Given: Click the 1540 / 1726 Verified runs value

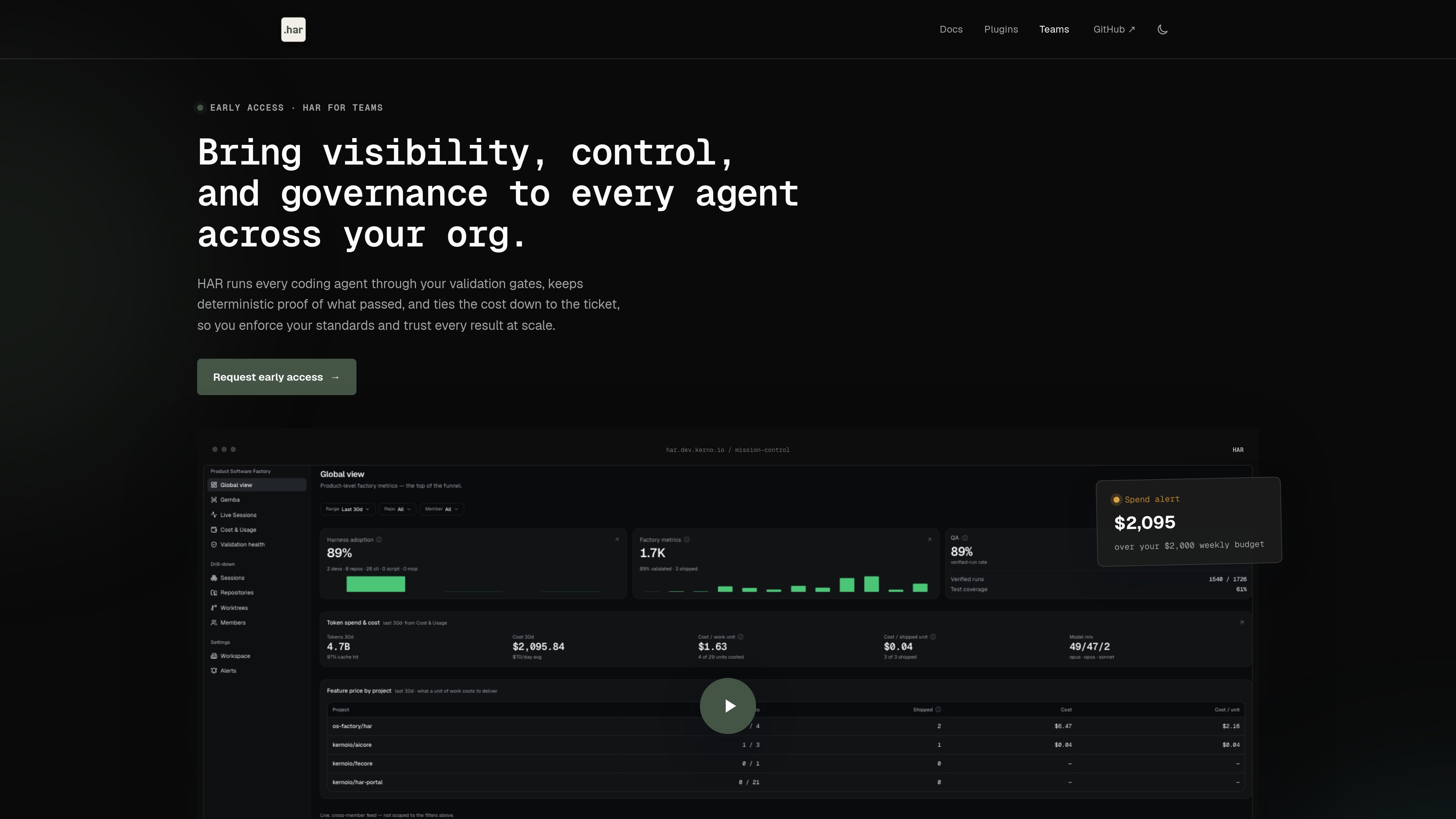Looking at the screenshot, I should 1228,579.
